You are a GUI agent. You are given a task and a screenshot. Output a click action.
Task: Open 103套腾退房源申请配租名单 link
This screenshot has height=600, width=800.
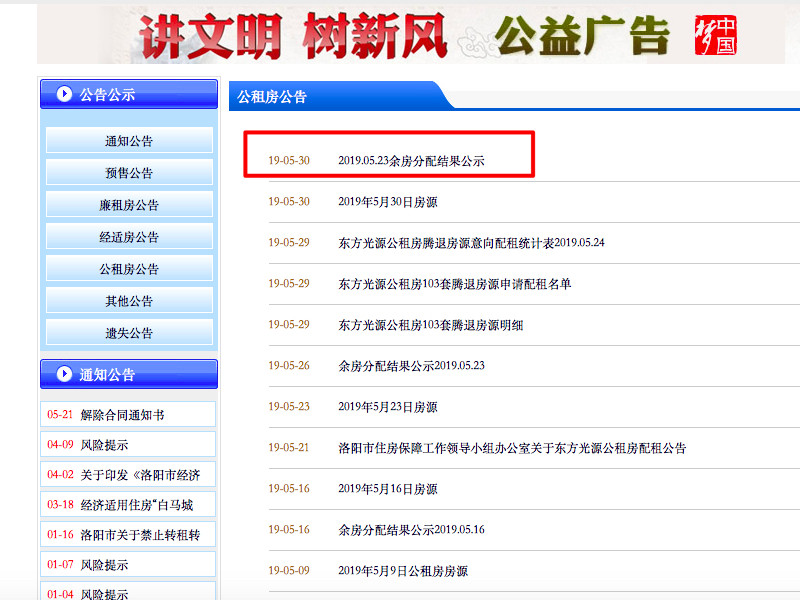click(x=455, y=283)
